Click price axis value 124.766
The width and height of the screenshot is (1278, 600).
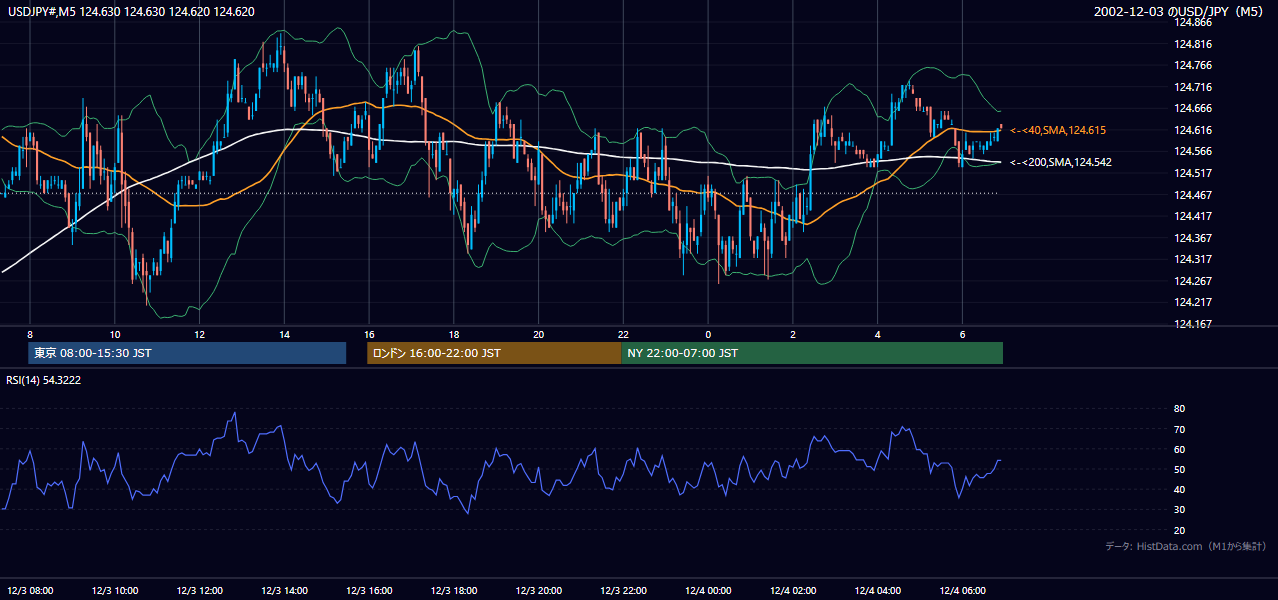point(1194,65)
